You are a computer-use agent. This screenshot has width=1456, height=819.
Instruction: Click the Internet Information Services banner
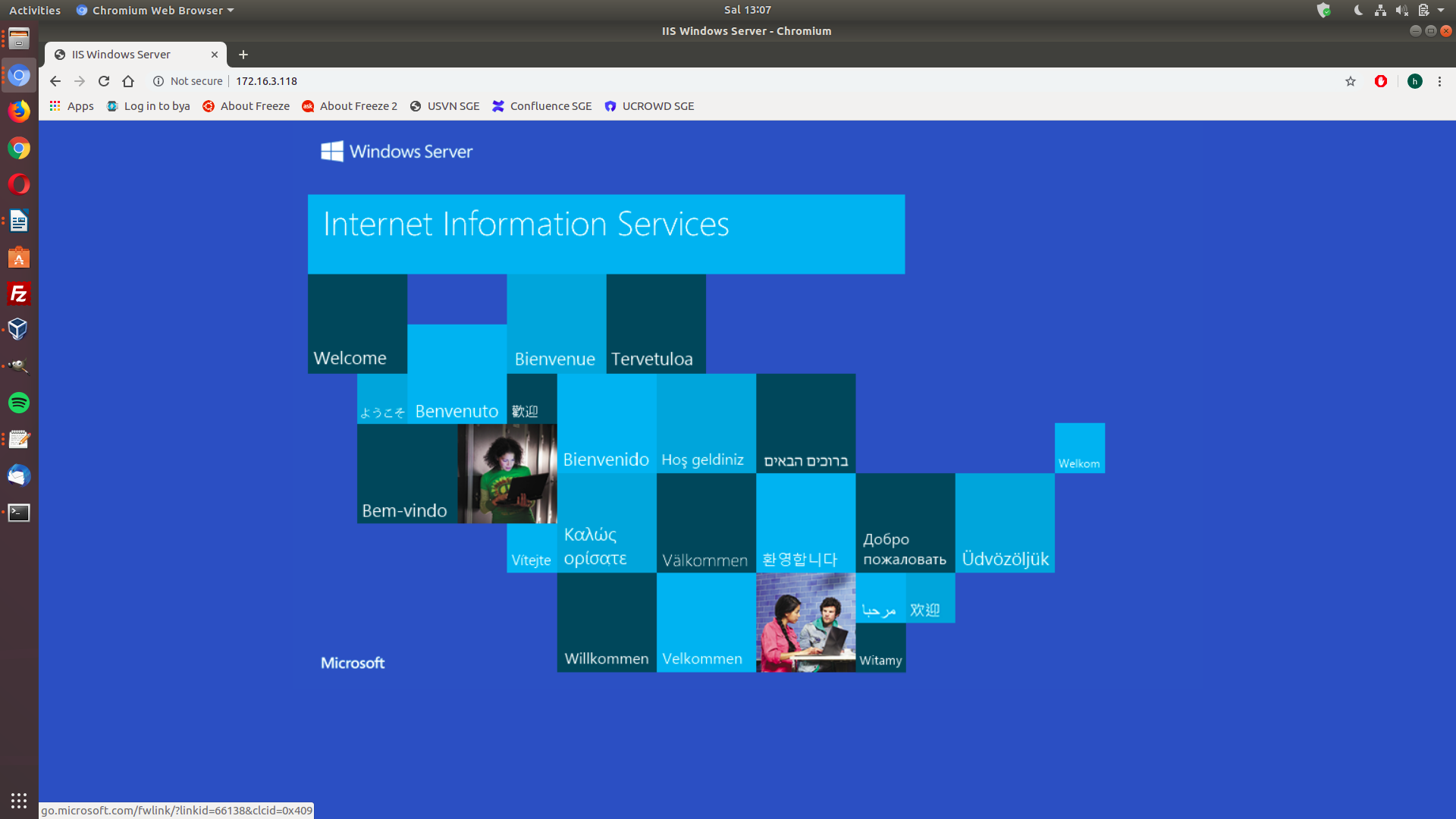point(606,234)
